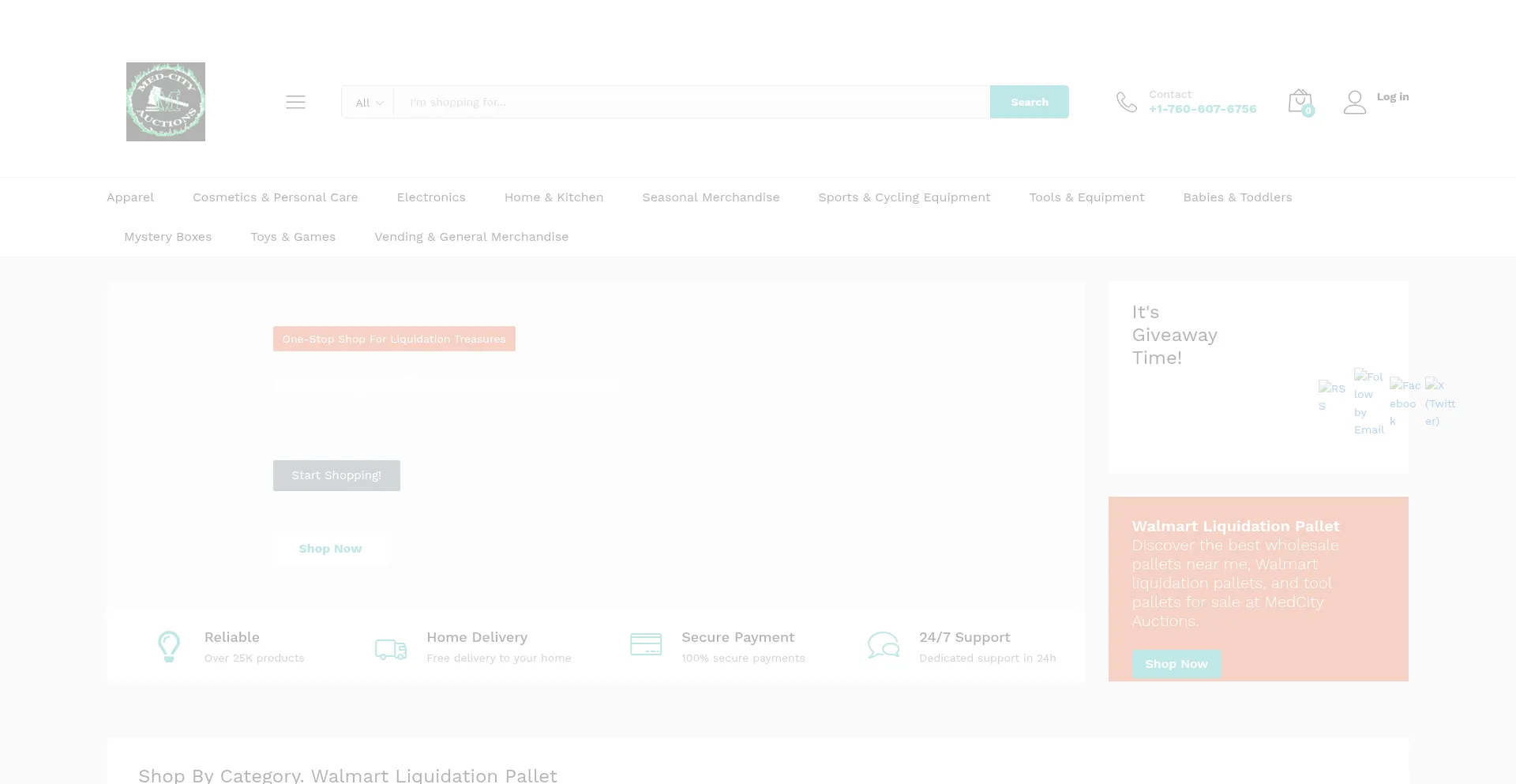Select Home & Kitchen from navigation
This screenshot has width=1516, height=784.
pos(553,197)
